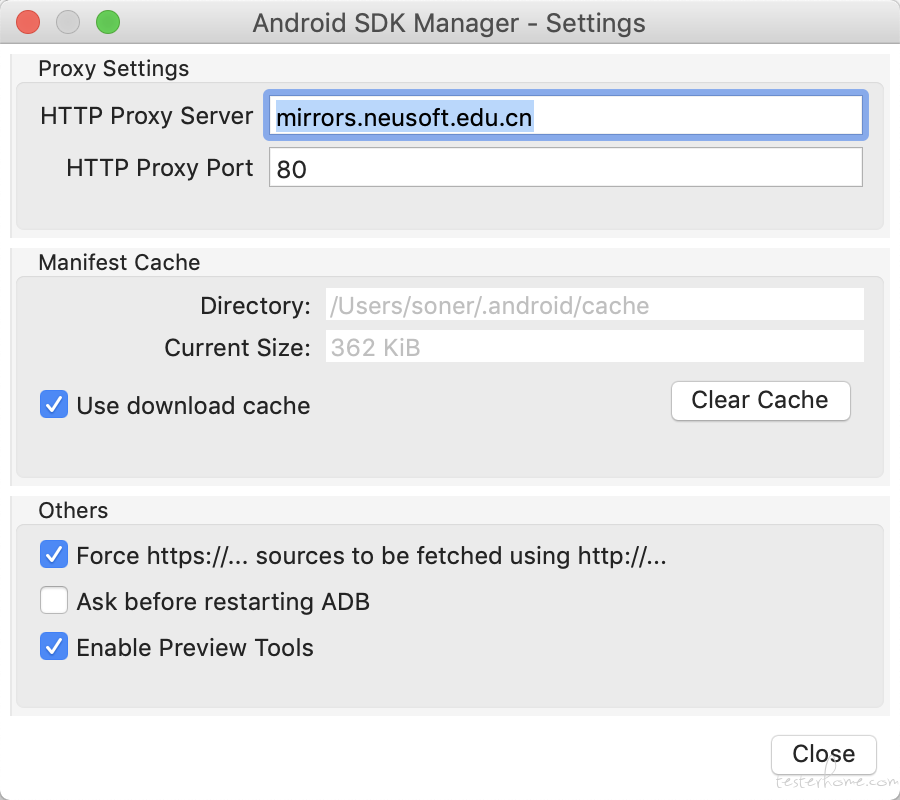The width and height of the screenshot is (900, 800).
Task: Click the highlighted mirrors.neusoft.edu.cn text
Action: [405, 117]
